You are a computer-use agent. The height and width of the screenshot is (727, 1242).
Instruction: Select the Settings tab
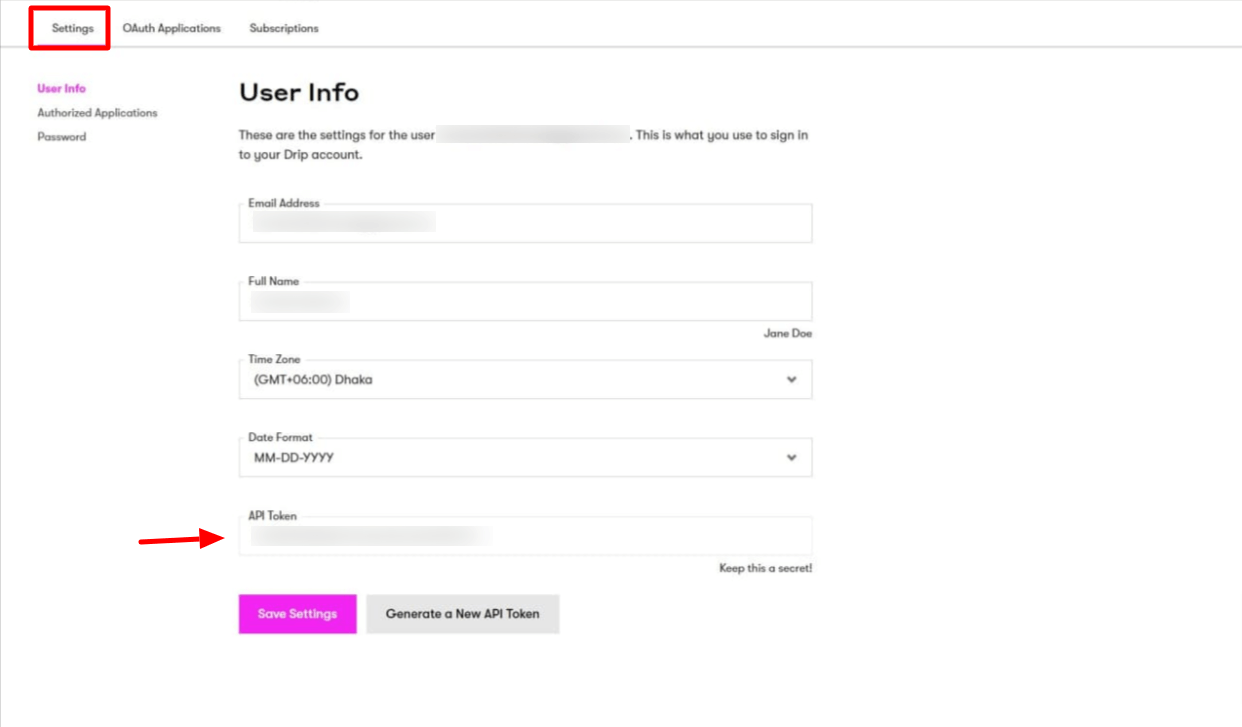(68, 28)
